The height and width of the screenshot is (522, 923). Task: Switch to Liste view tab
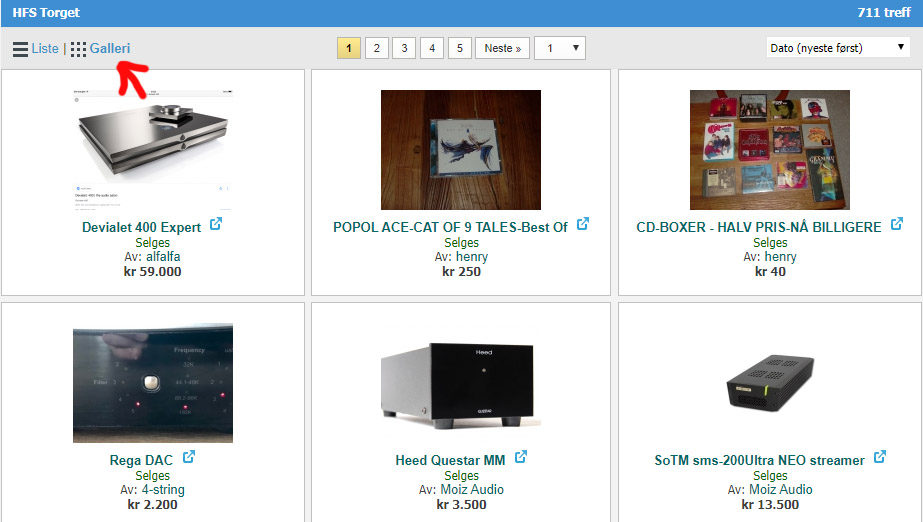45,48
